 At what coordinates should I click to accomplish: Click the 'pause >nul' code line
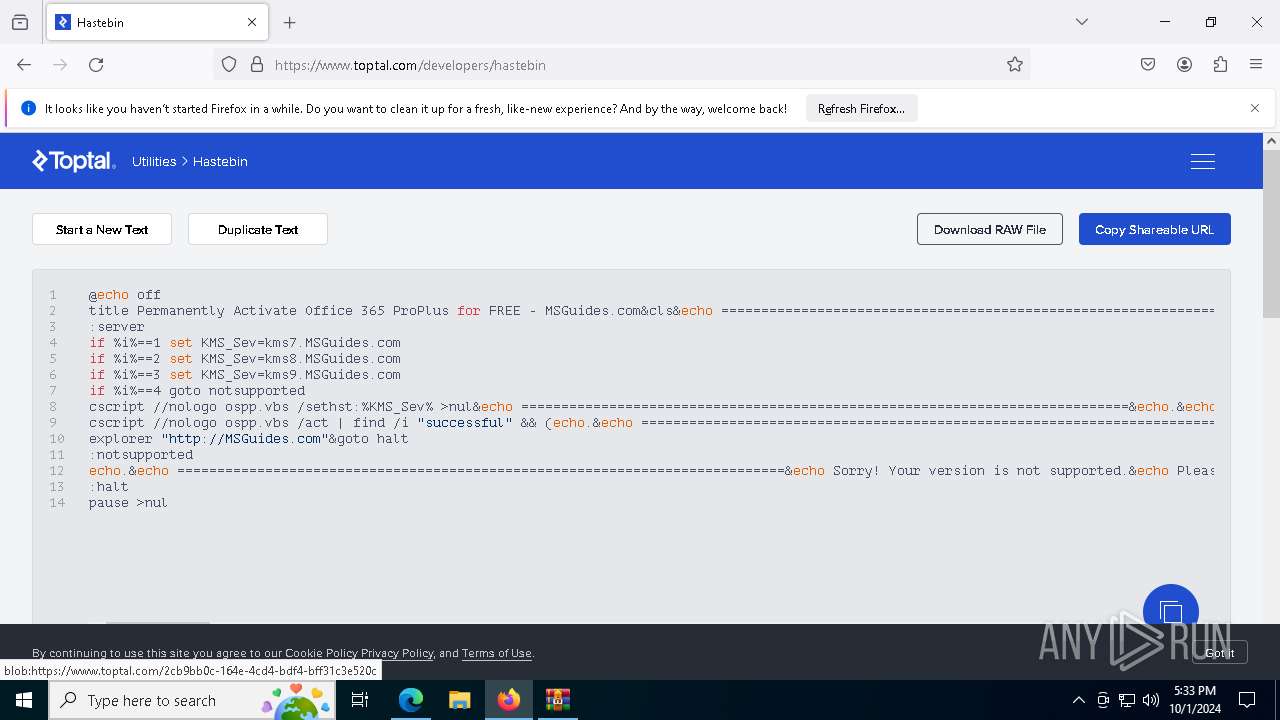tap(129, 503)
